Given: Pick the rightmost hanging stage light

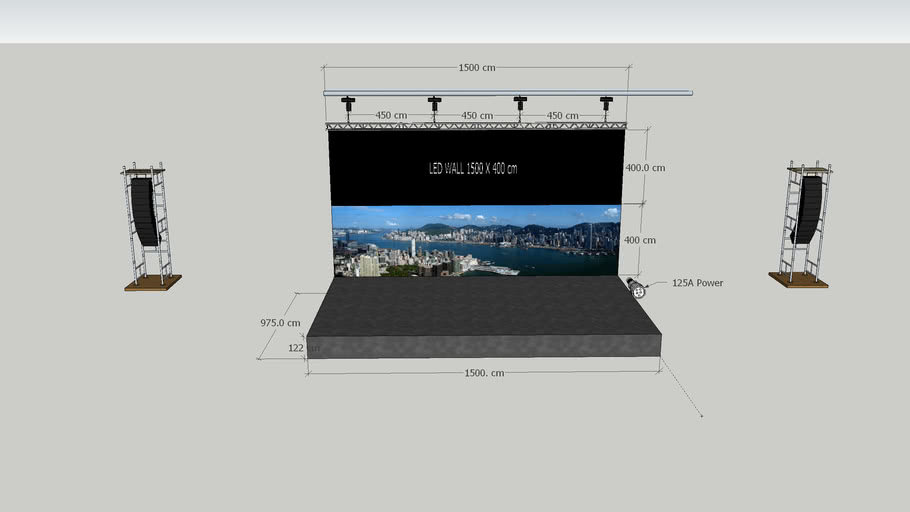Looking at the screenshot, I should [606, 102].
